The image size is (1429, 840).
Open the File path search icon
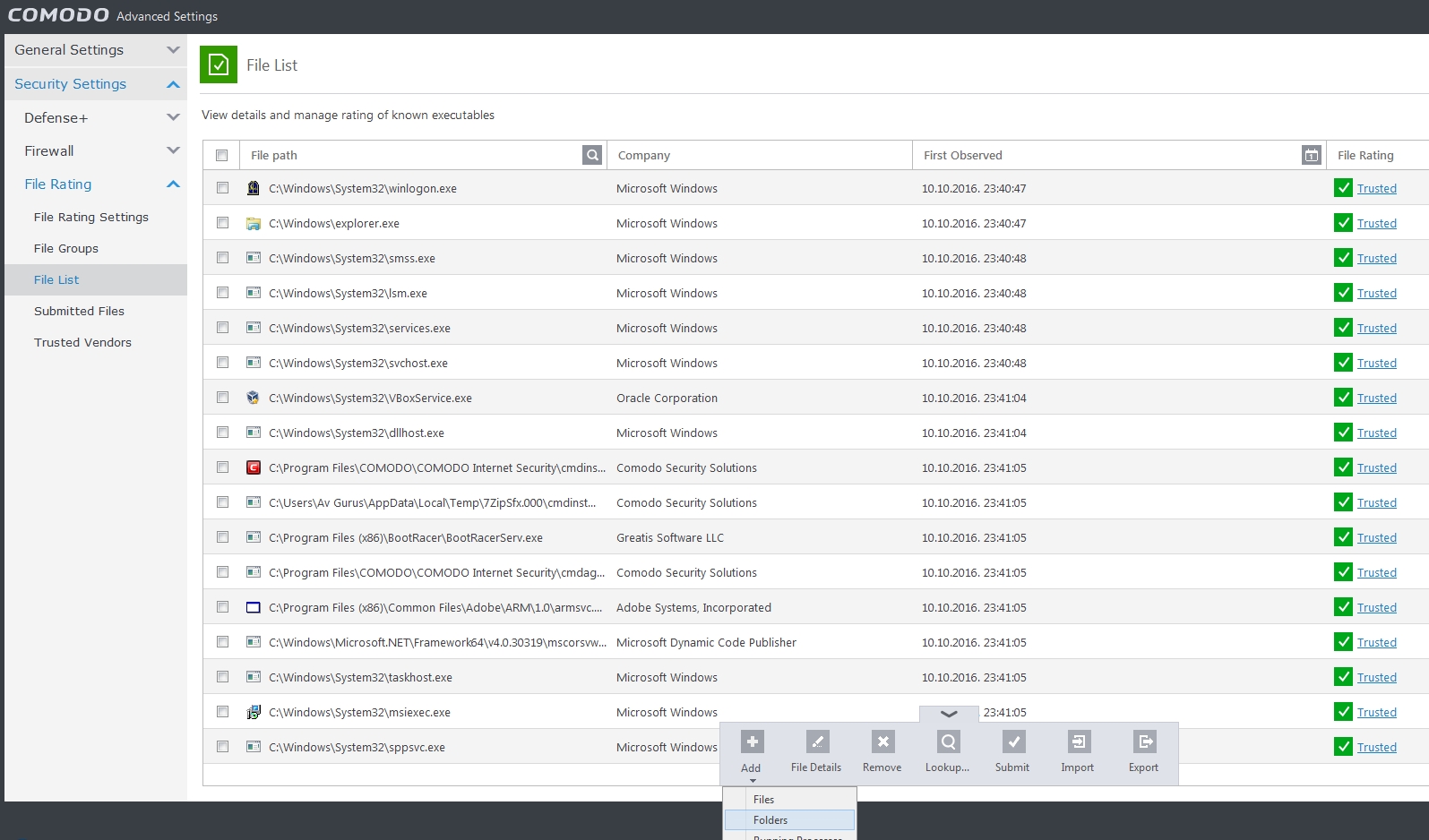(x=592, y=155)
